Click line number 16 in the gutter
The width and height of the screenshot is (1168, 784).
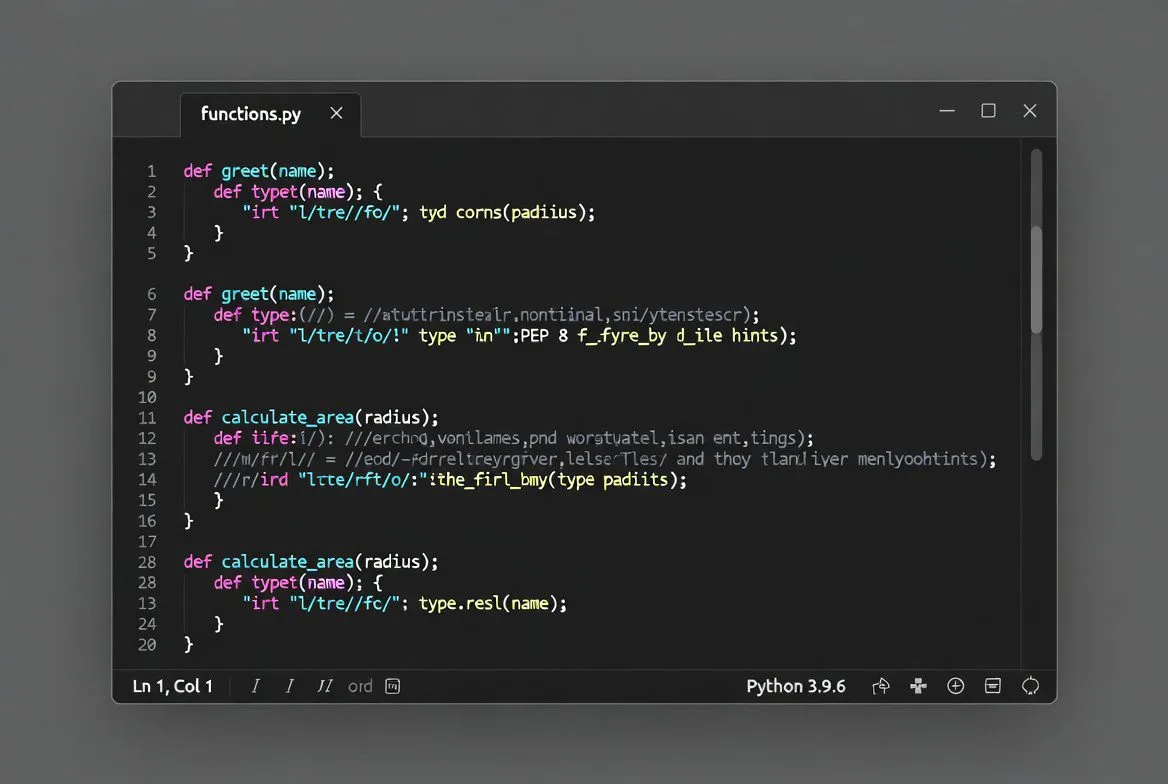(x=147, y=521)
